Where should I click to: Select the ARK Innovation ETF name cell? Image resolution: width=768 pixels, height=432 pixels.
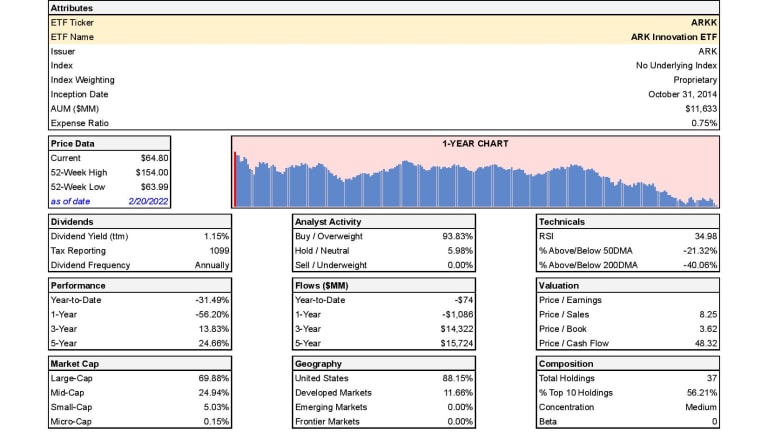[x=673, y=37]
